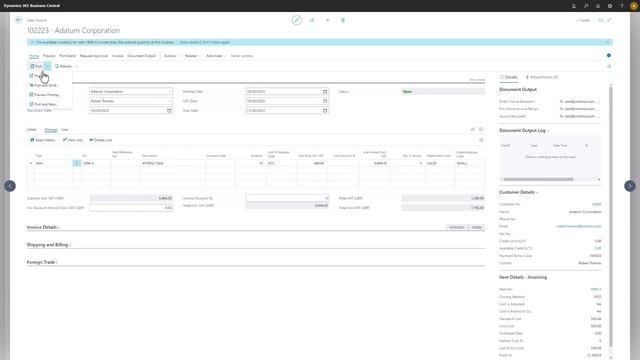Click the trash delete icon
This screenshot has width=640, height=360.
pos(343,20)
